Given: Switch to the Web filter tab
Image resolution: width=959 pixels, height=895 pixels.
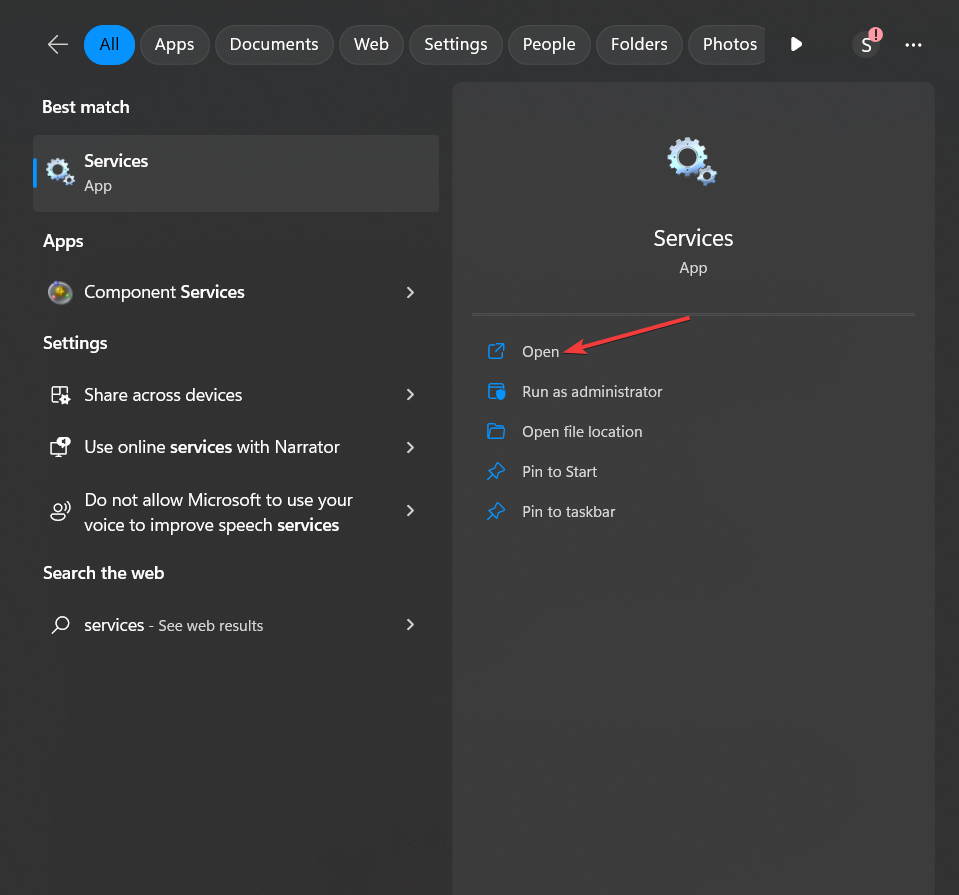Looking at the screenshot, I should tap(371, 45).
